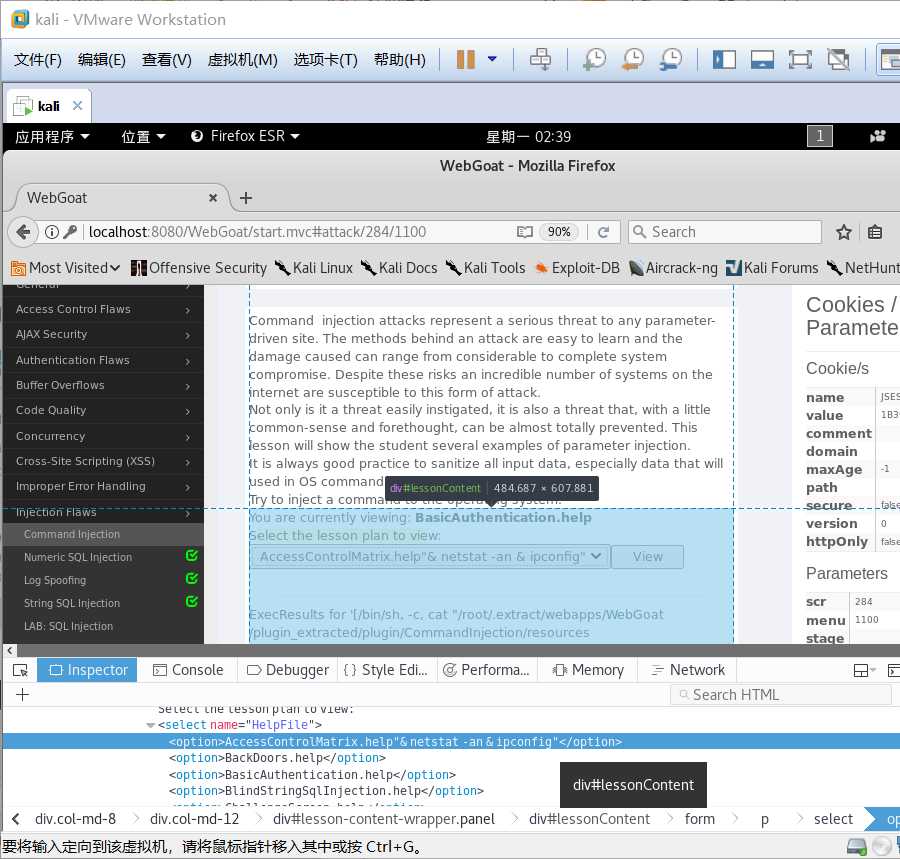
Task: Click the send Ctrl+Alt+Del toolbar icon
Action: pyautogui.click(x=540, y=59)
